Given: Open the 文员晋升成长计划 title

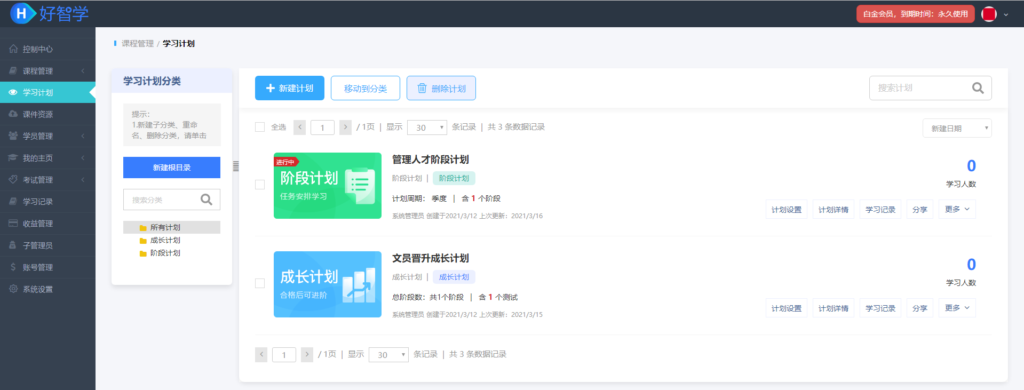Looking at the screenshot, I should (430, 258).
